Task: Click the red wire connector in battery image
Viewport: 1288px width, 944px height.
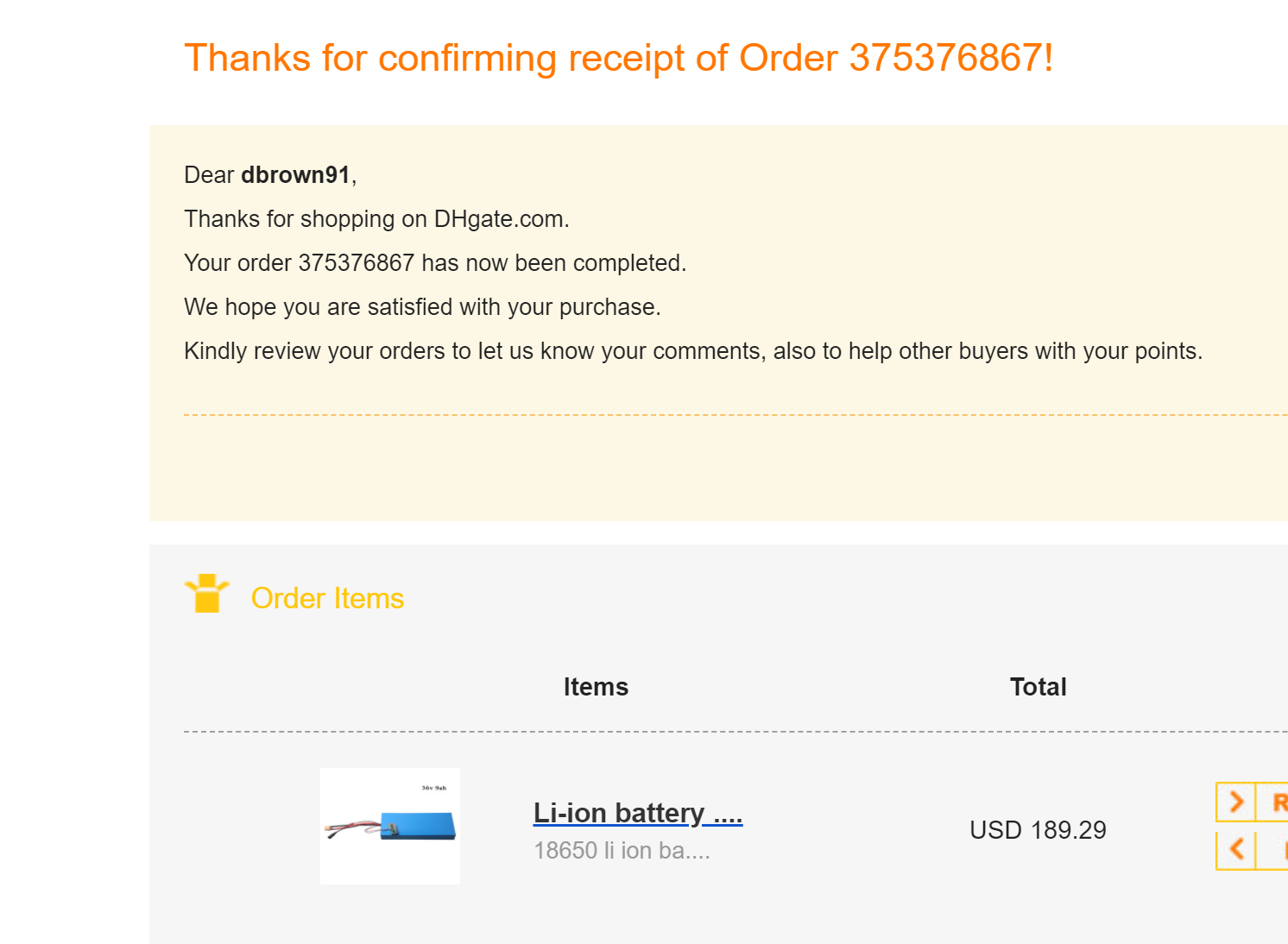Action: [345, 828]
